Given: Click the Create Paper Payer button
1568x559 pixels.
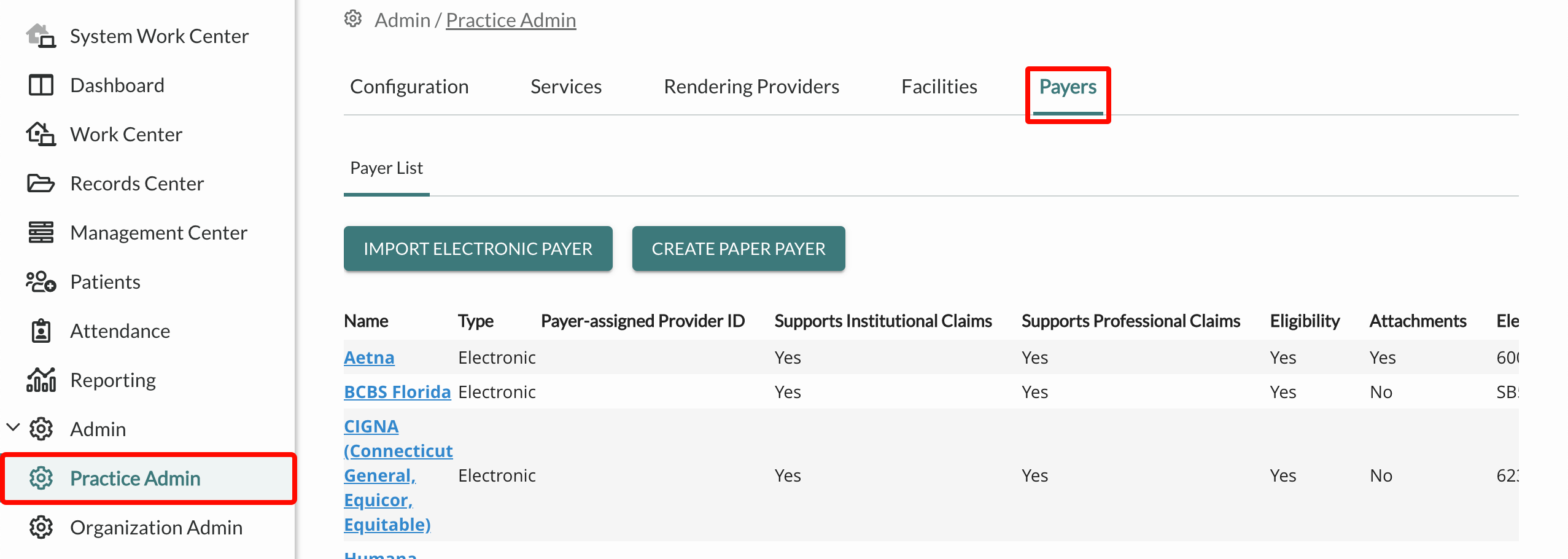Looking at the screenshot, I should click(x=739, y=249).
